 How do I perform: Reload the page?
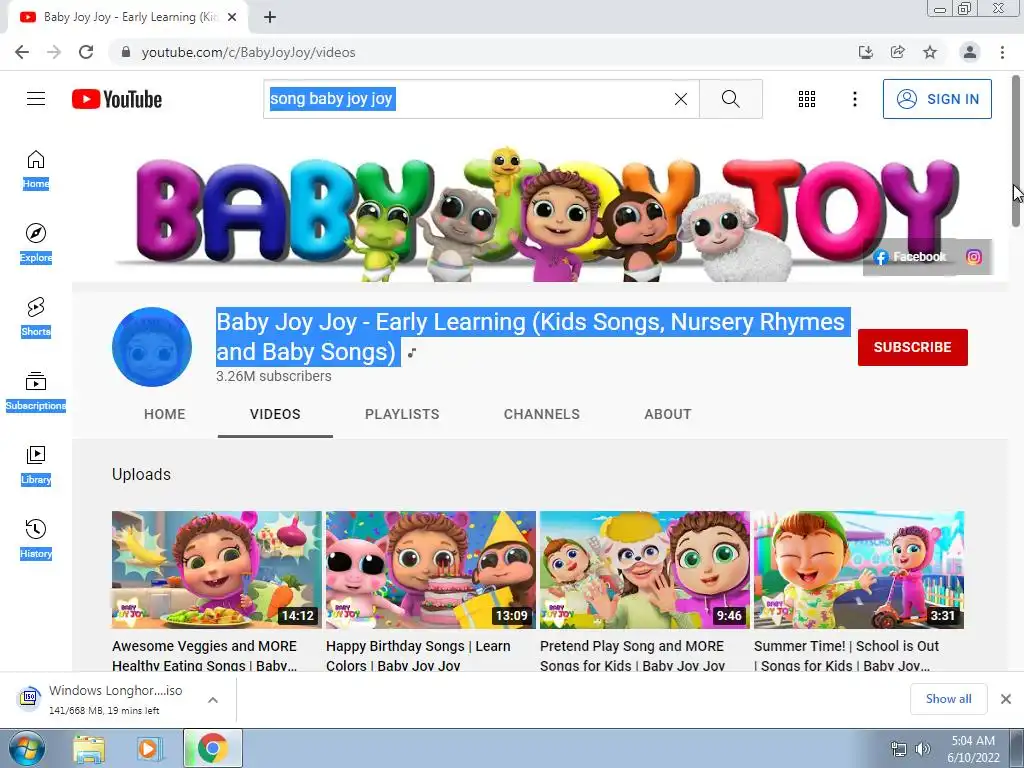[x=86, y=52]
